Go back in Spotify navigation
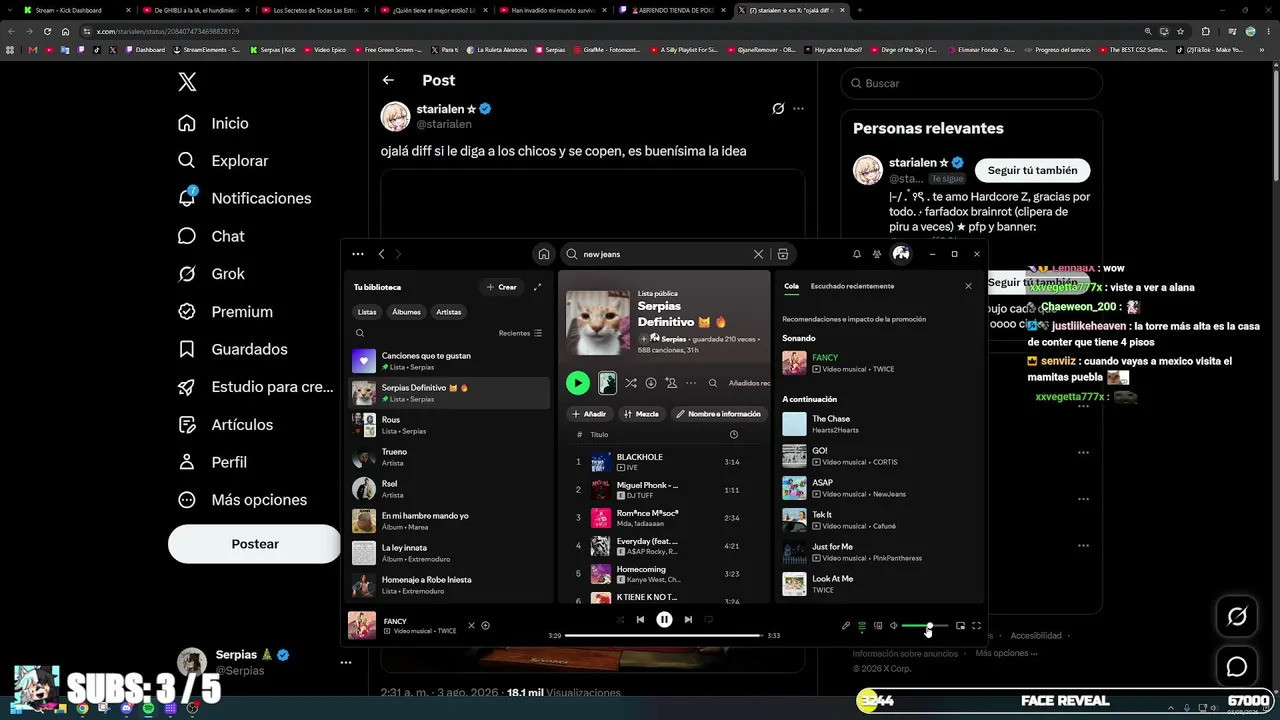This screenshot has height=720, width=1280. [x=381, y=254]
